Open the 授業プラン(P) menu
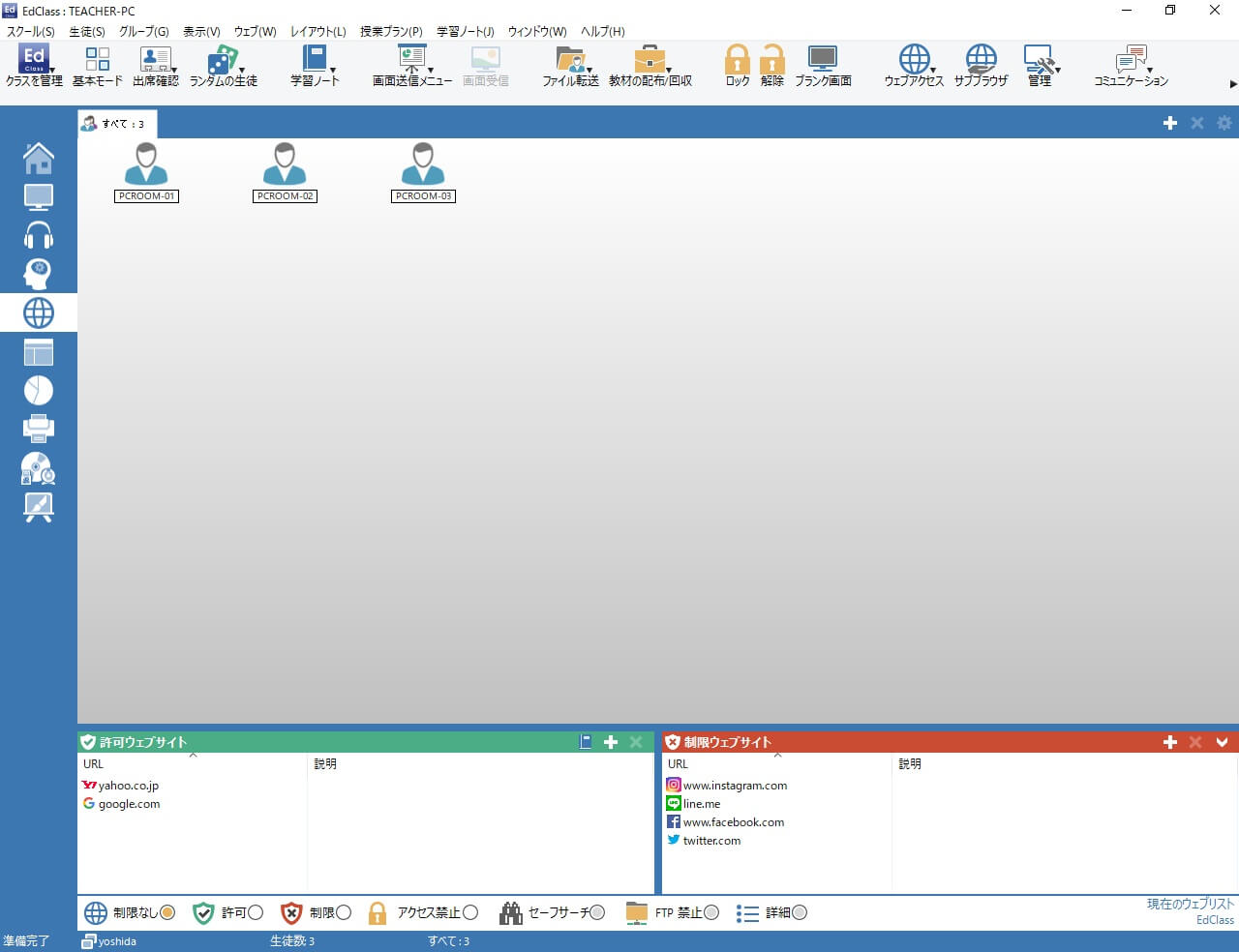 coord(391,31)
